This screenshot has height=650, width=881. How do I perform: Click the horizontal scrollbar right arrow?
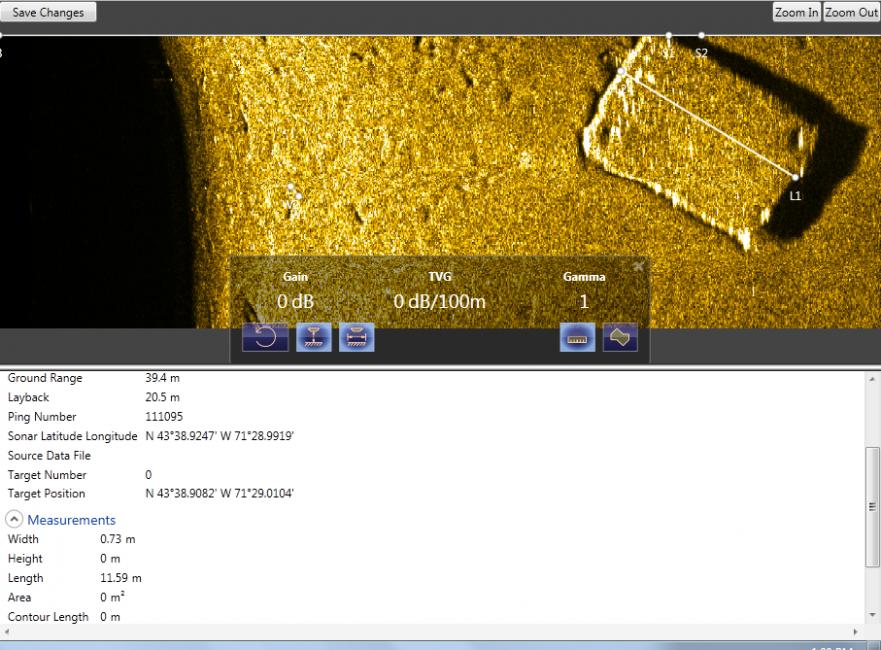click(x=856, y=631)
